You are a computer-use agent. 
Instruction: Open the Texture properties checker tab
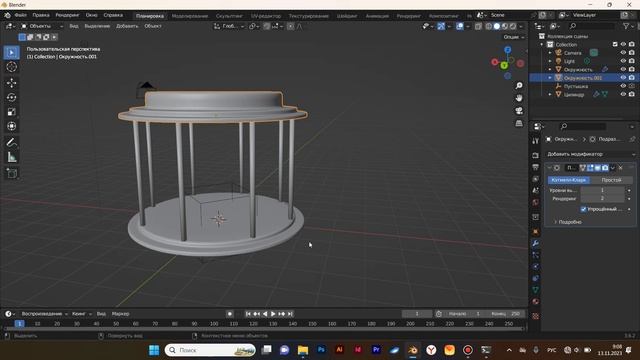pyautogui.click(x=536, y=316)
